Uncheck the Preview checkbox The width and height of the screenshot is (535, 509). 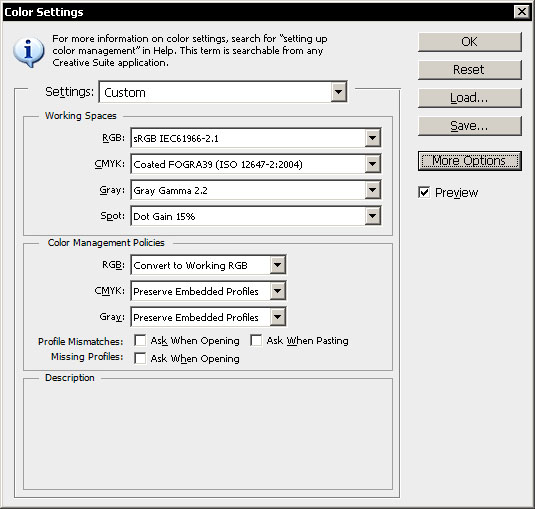pyautogui.click(x=424, y=192)
